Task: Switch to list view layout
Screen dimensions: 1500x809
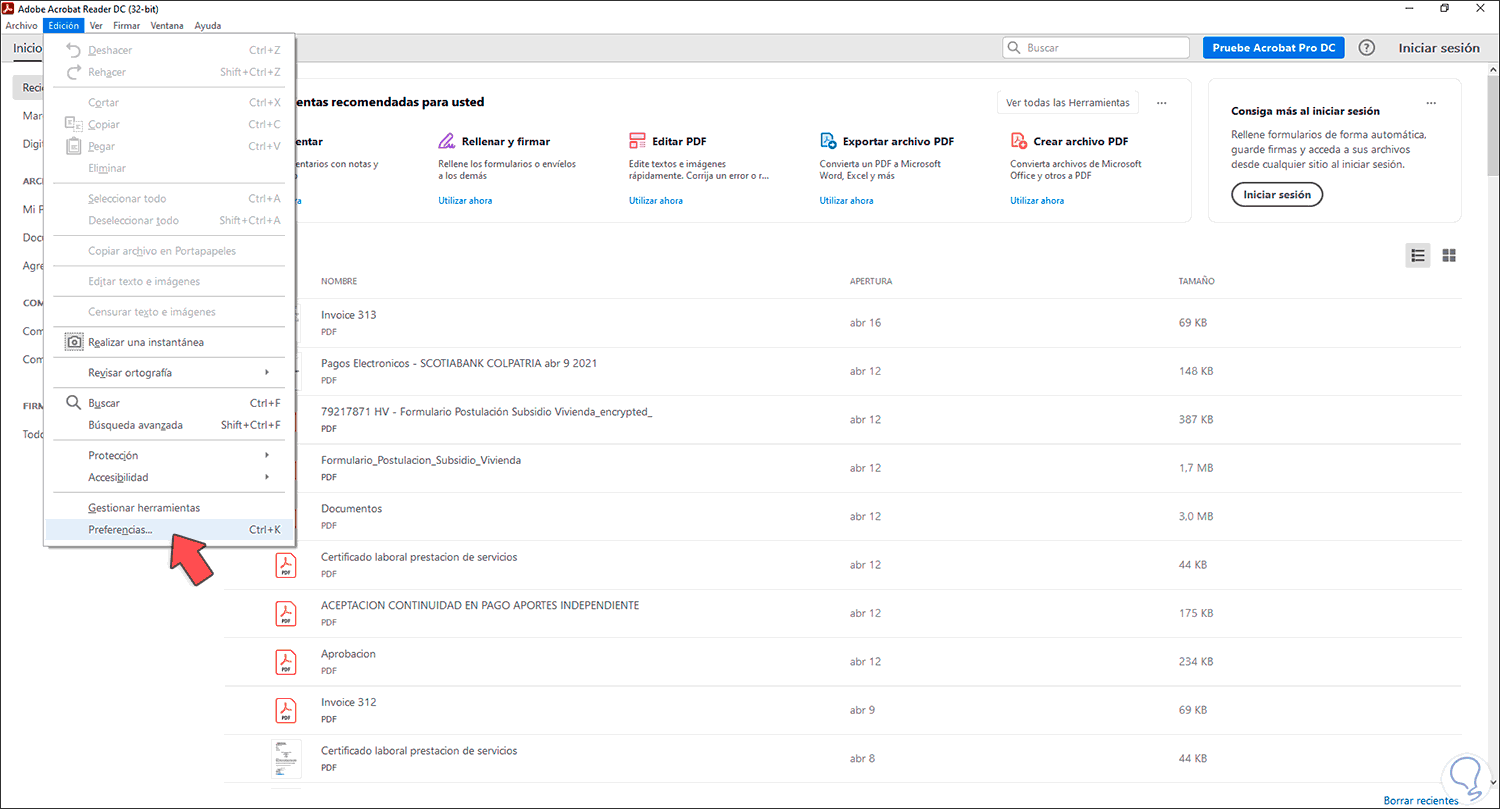Action: coord(1417,255)
